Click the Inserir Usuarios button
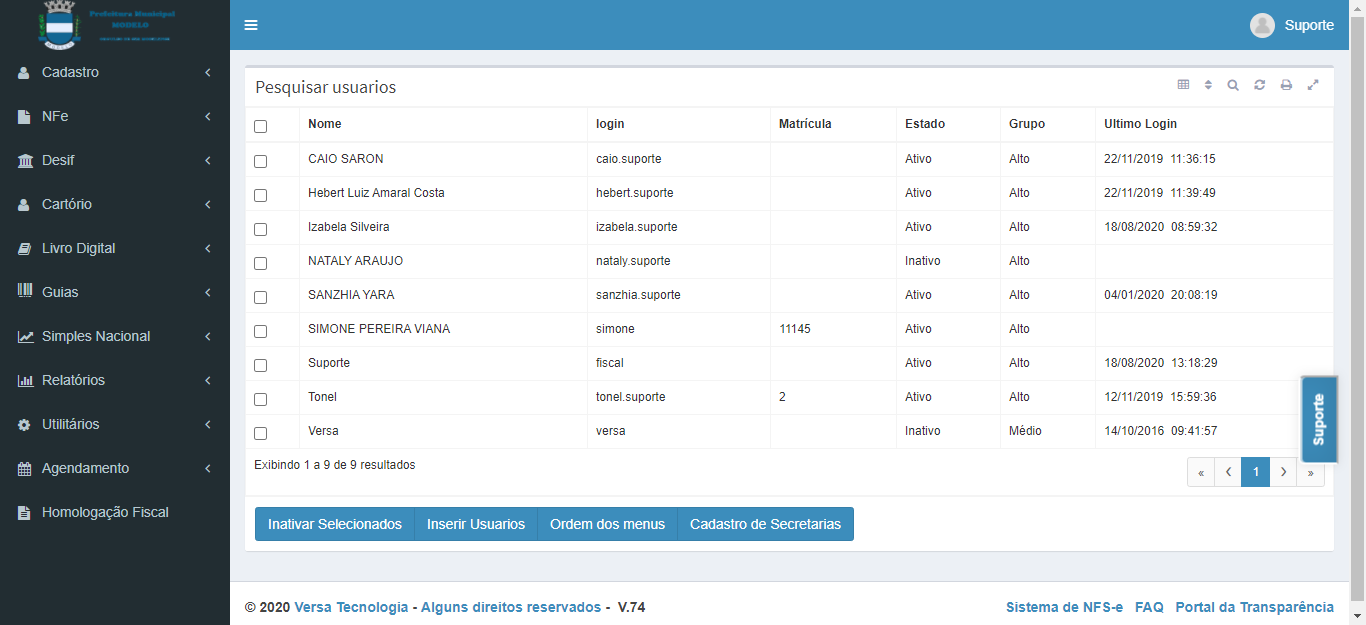This screenshot has height=625, width=1366. click(476, 524)
